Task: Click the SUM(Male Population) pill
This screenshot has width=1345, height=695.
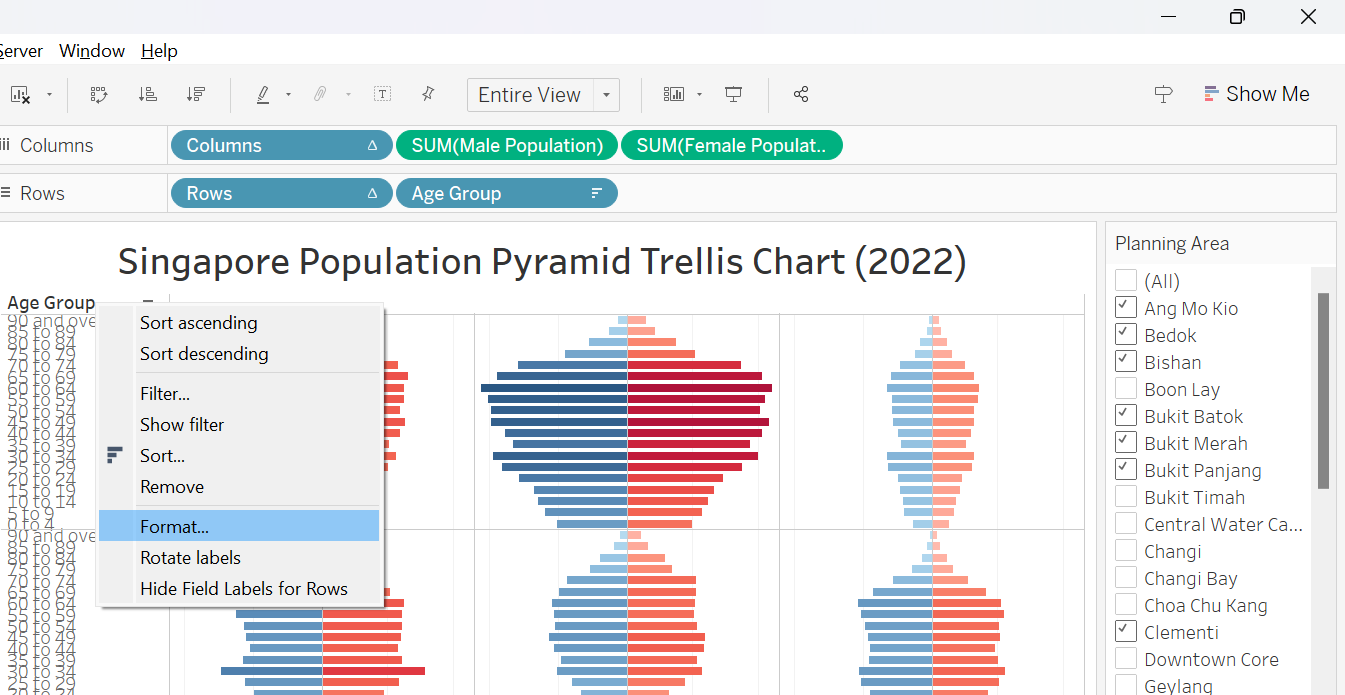Action: 507,145
